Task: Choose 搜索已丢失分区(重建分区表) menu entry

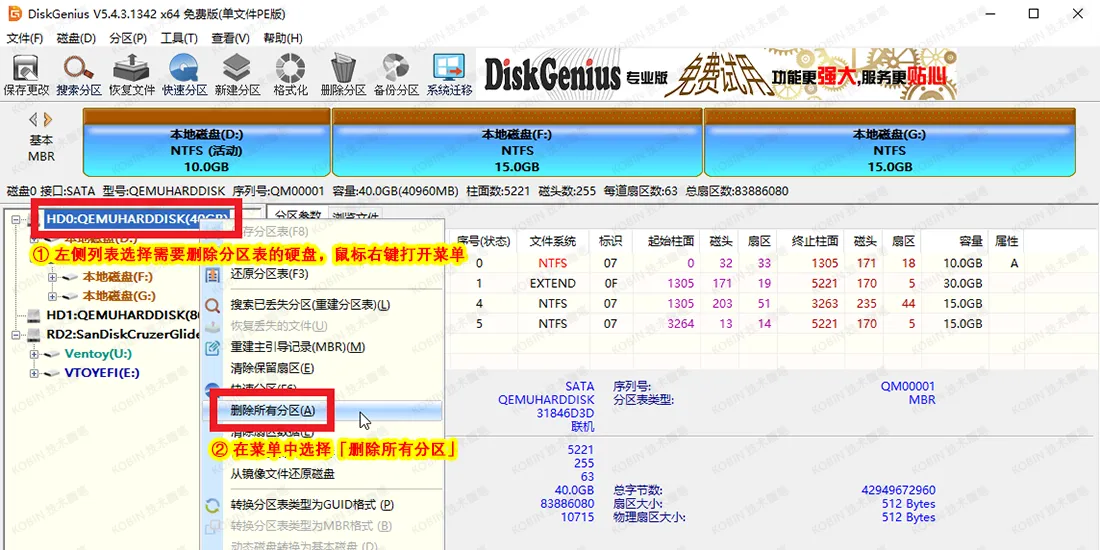Action: tap(321, 305)
